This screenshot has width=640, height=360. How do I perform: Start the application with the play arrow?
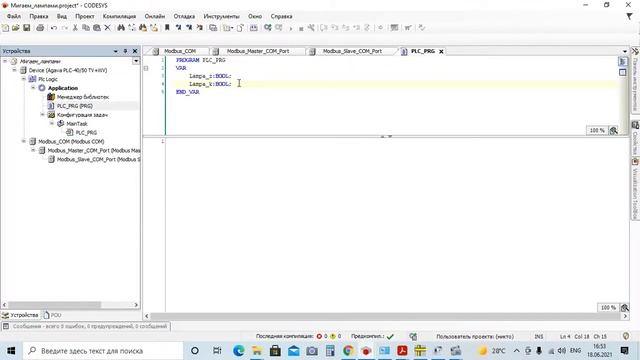point(291,28)
